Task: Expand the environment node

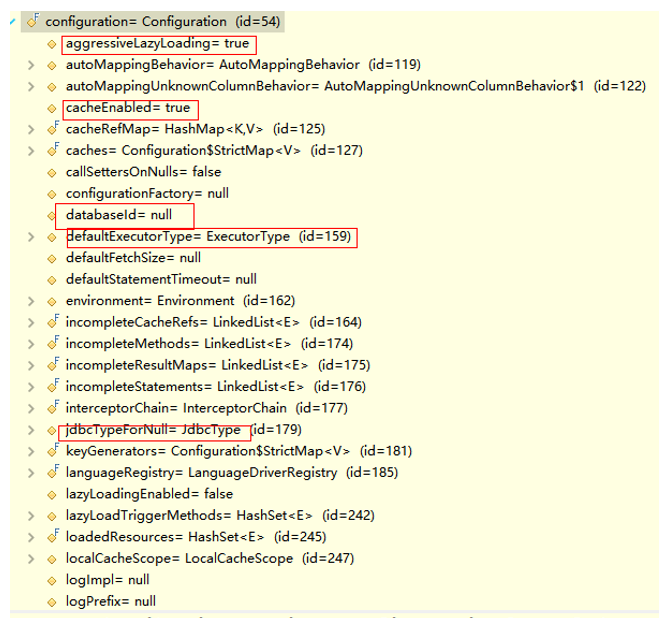Action: point(31,301)
